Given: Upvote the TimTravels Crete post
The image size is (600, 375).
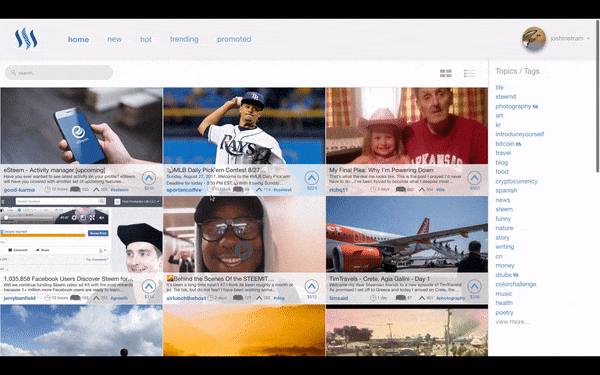Looking at the screenshot, I should click(474, 286).
